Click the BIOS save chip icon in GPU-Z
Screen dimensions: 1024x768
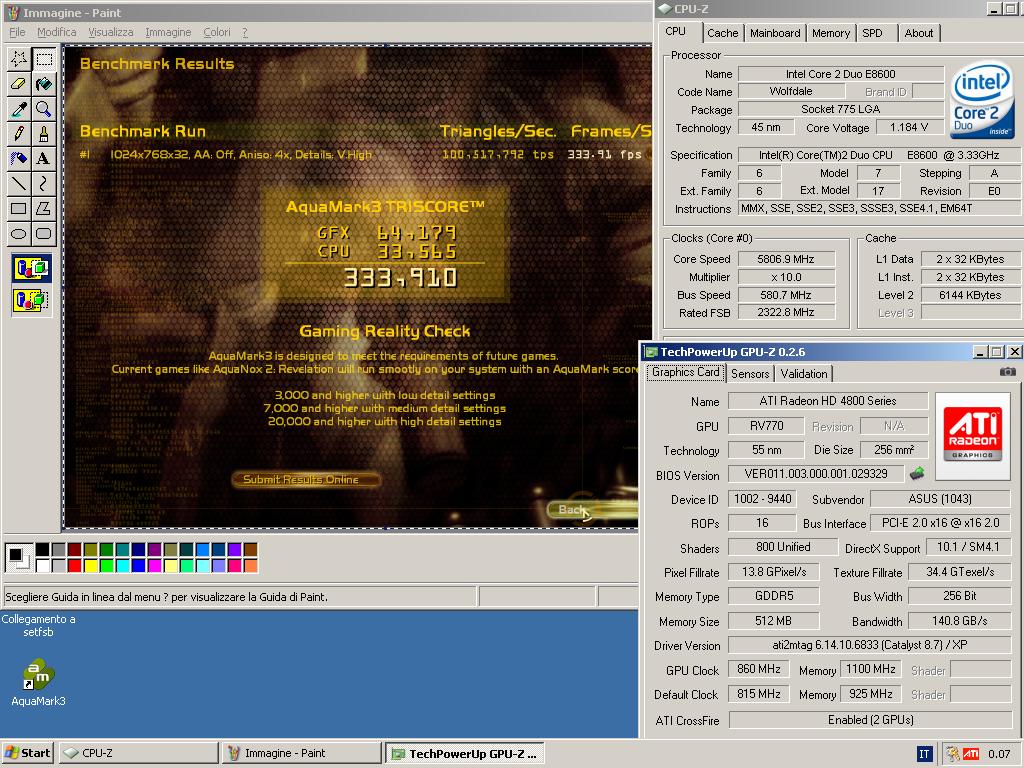[918, 473]
